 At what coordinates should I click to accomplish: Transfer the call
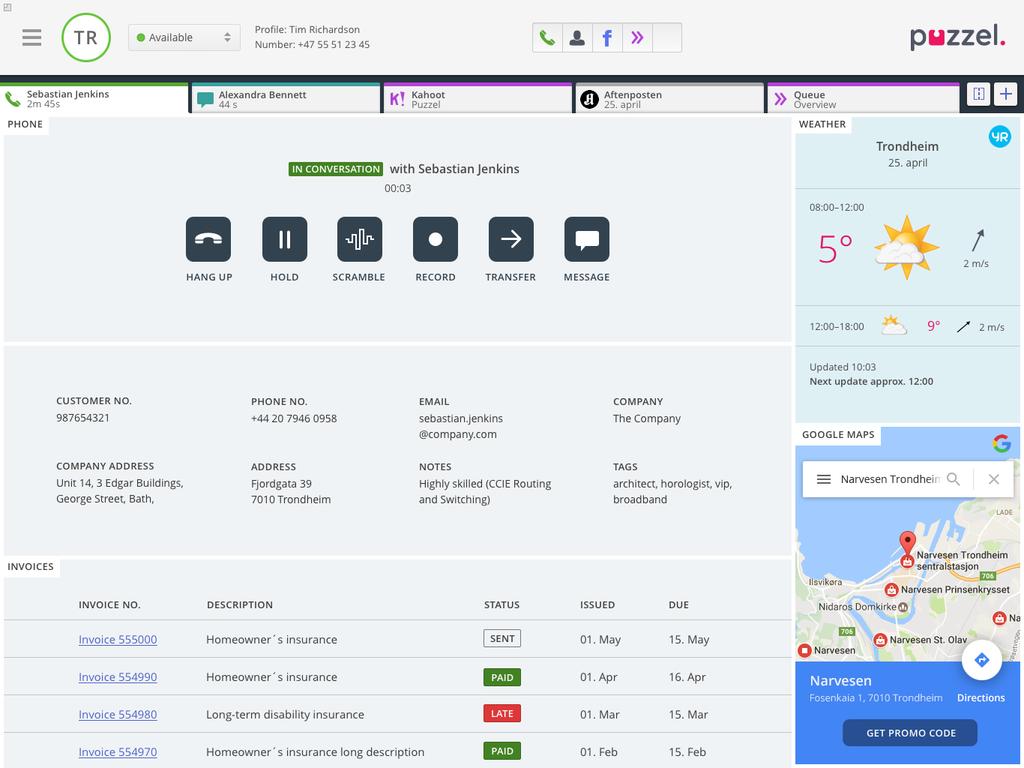[511, 239]
